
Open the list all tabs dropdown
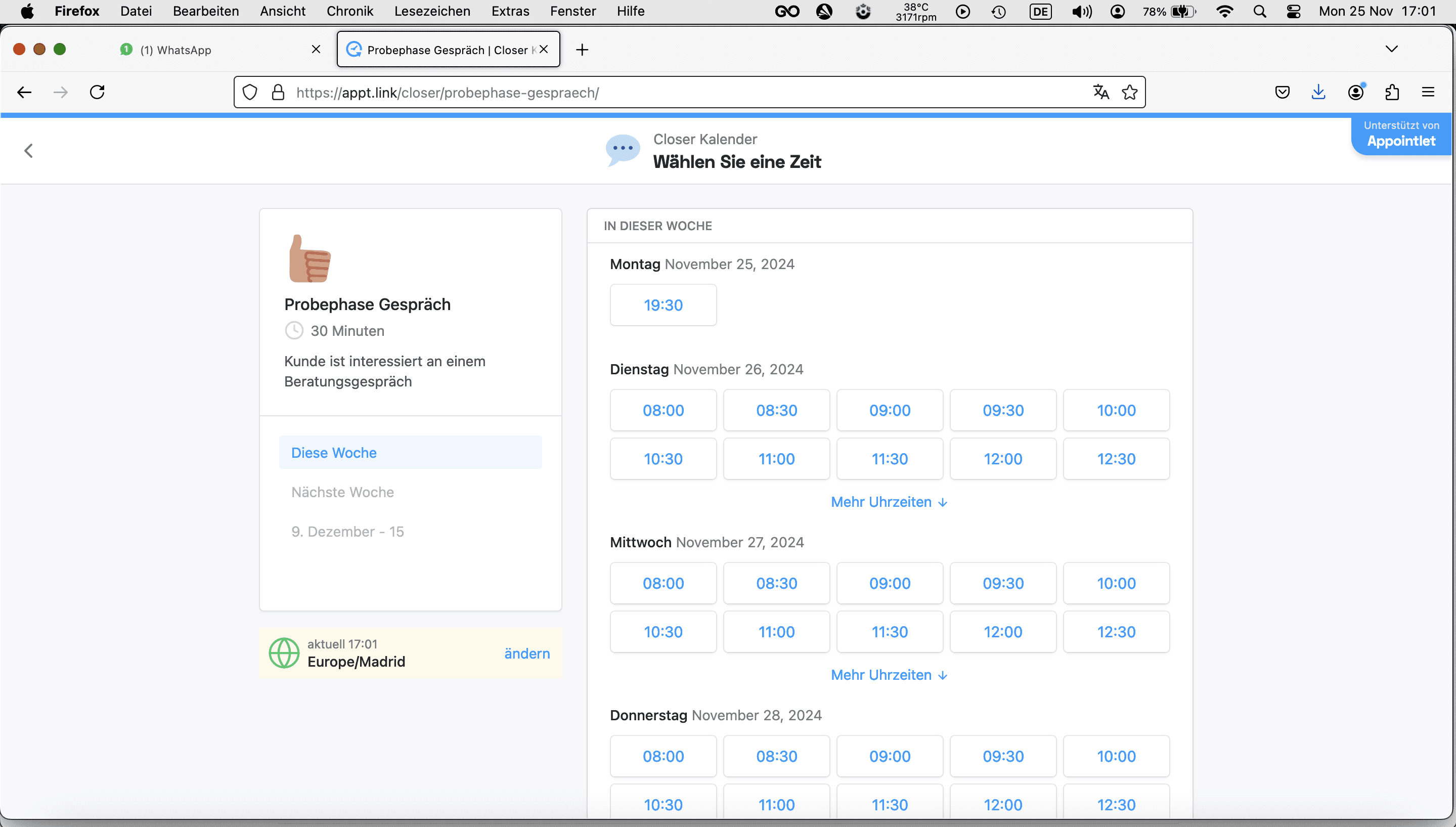click(1391, 49)
